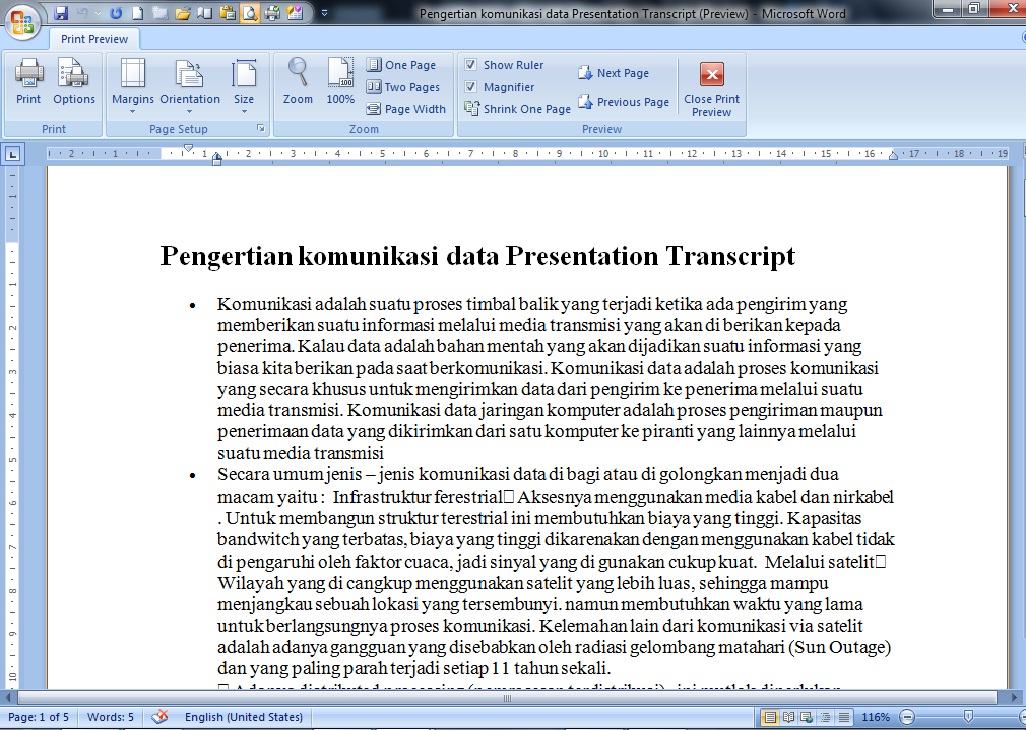1026x730 pixels.
Task: Select the Print Preview tab
Action: [x=94, y=38]
